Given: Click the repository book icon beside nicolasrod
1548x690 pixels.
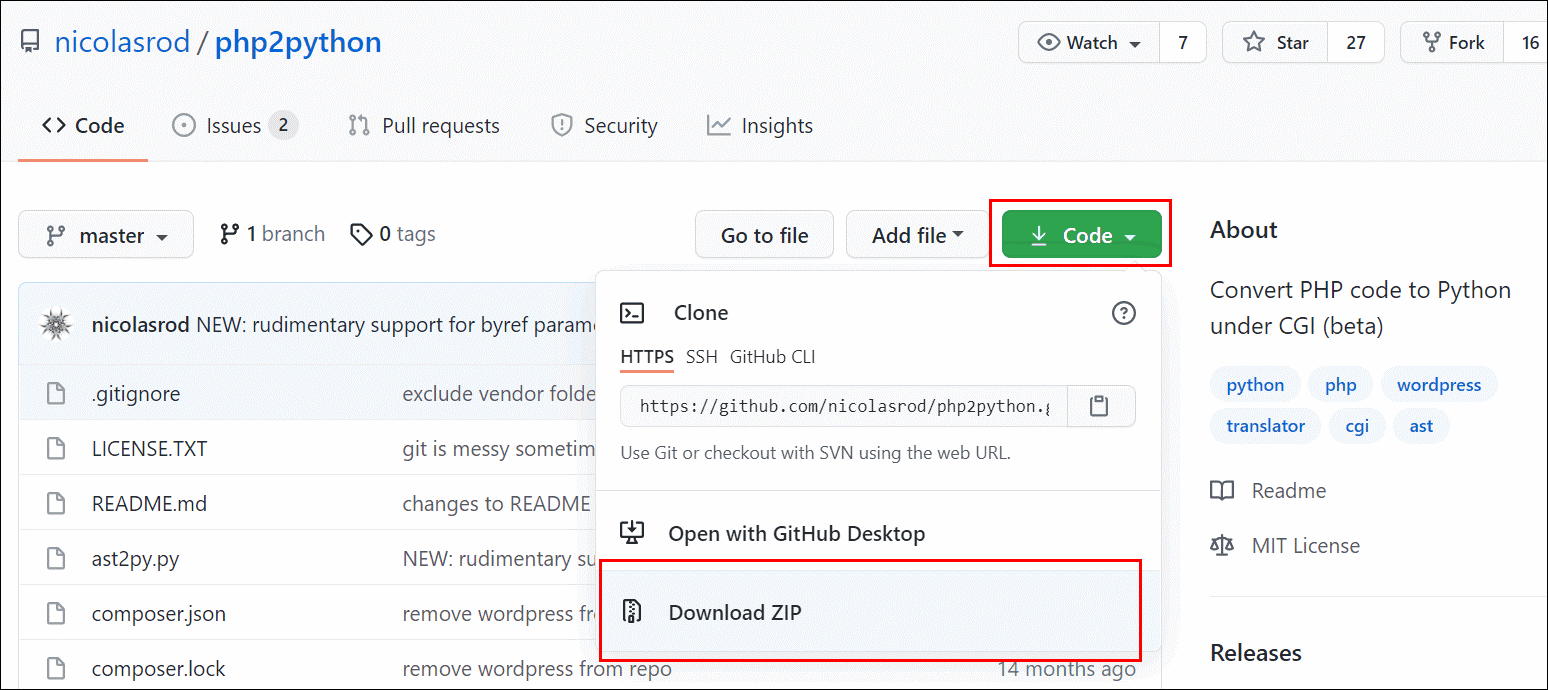Looking at the screenshot, I should coord(31,43).
